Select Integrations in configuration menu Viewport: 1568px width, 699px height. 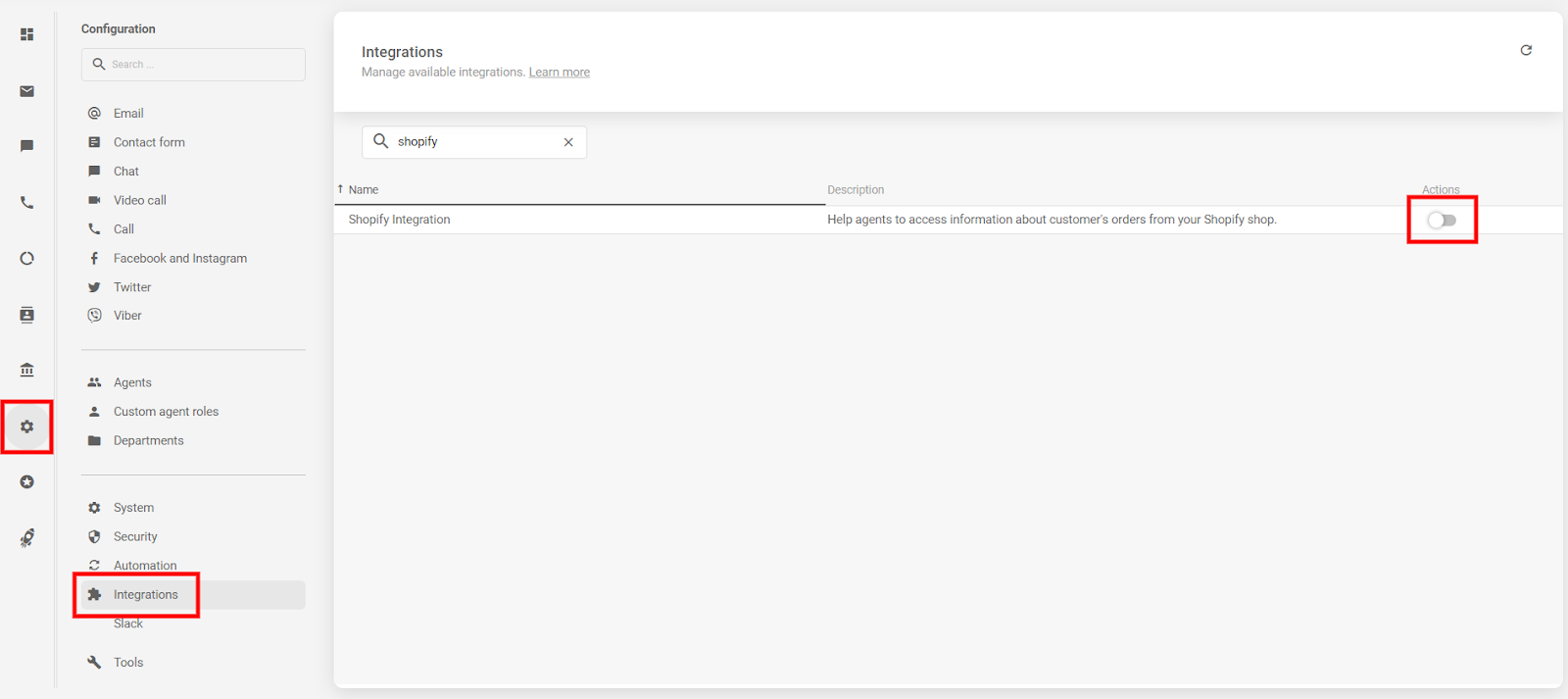point(145,595)
